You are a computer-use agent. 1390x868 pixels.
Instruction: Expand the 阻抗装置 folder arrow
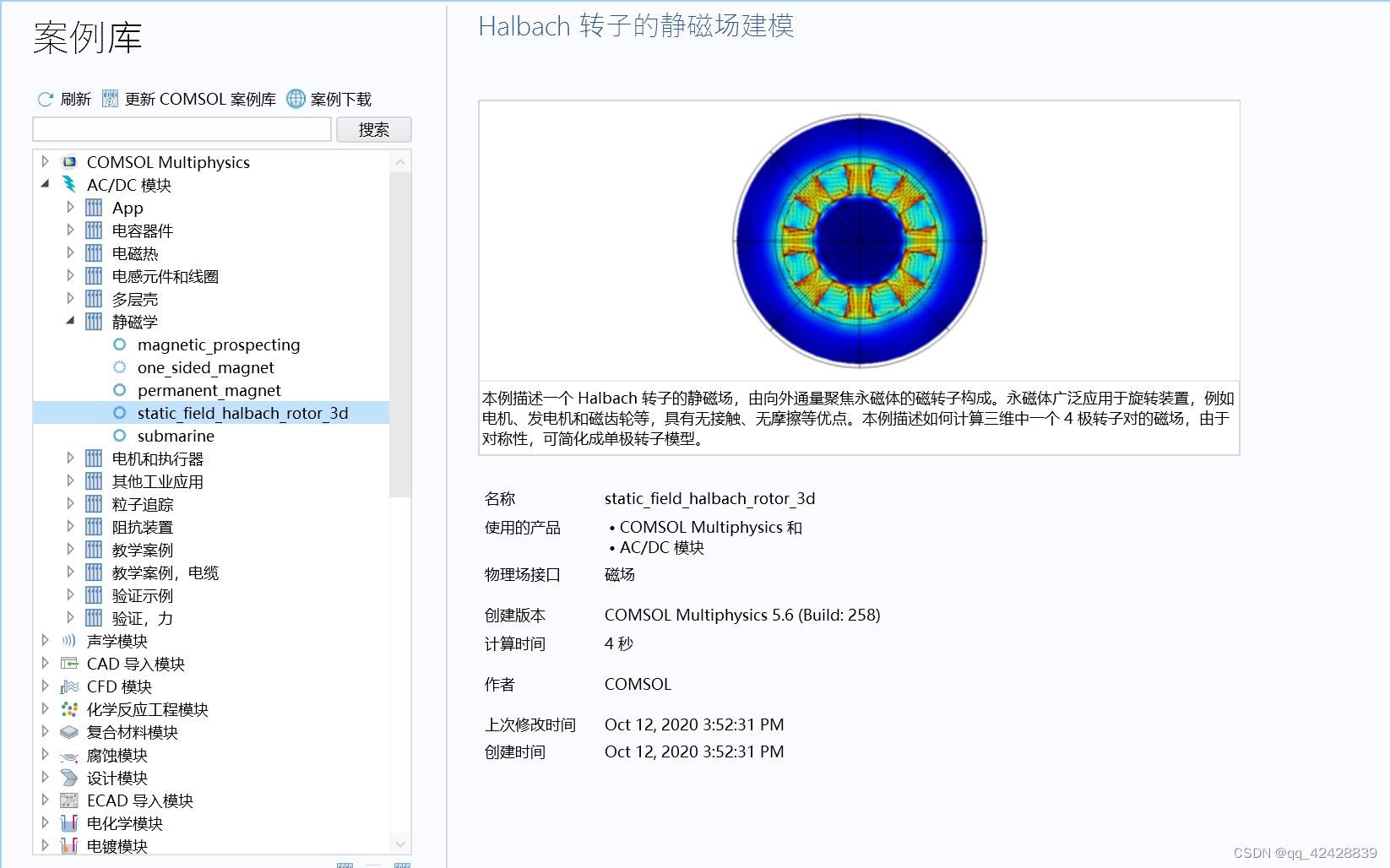tap(71, 526)
